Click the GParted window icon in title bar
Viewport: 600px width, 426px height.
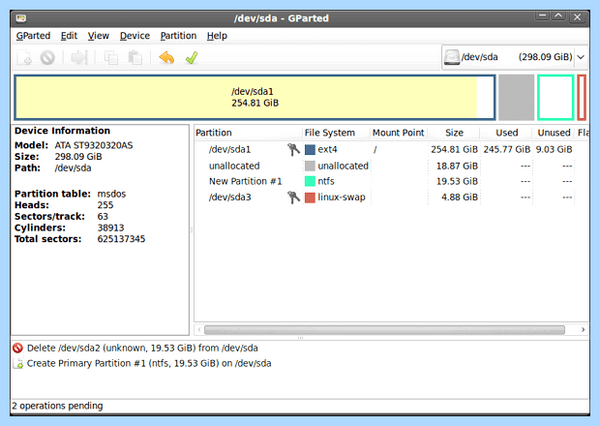click(x=21, y=18)
